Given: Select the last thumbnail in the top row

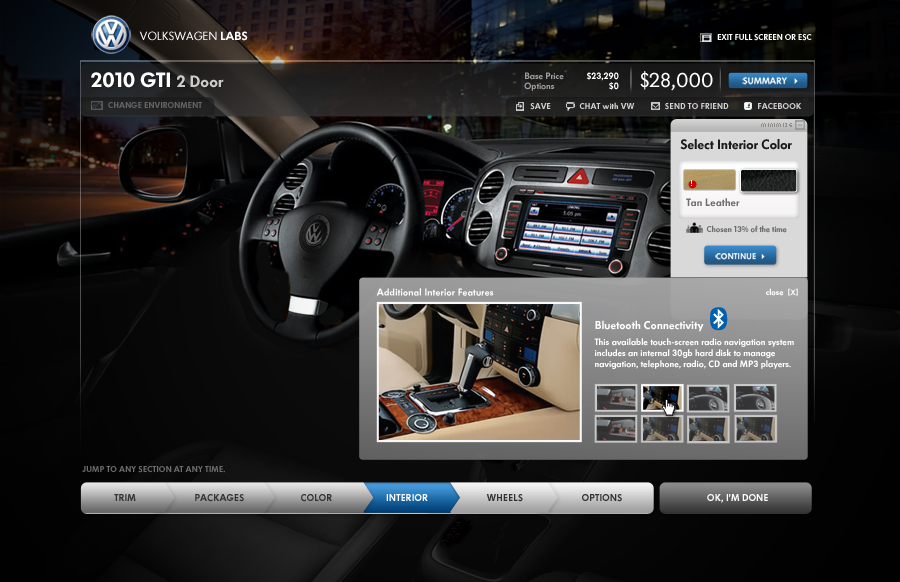Looking at the screenshot, I should pyautogui.click(x=755, y=398).
